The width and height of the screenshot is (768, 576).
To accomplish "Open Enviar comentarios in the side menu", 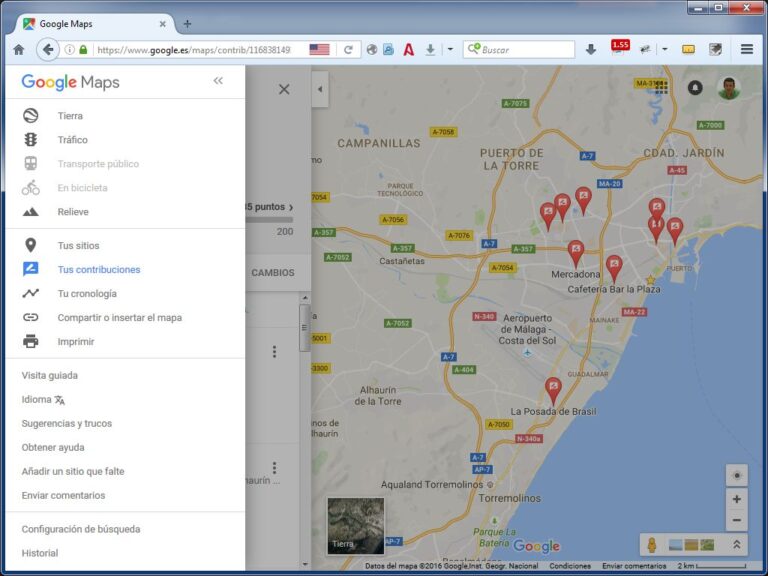I will (x=63, y=495).
